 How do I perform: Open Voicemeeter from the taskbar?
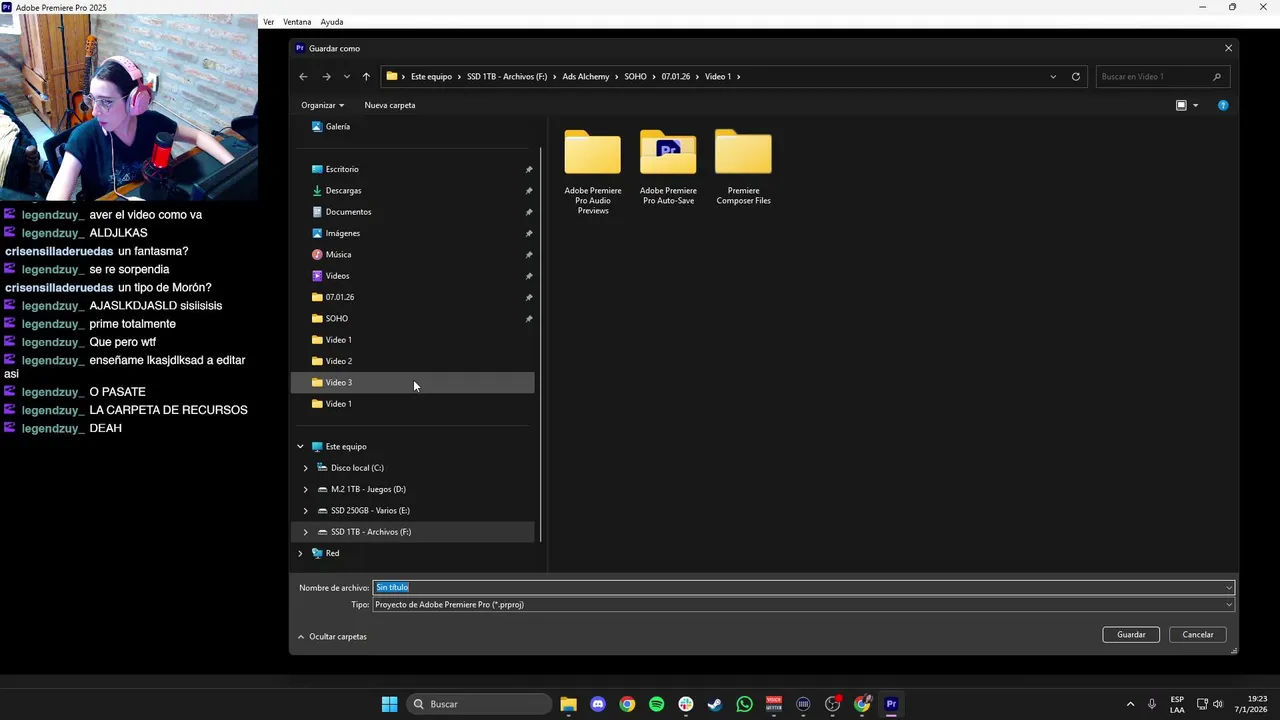click(773, 704)
